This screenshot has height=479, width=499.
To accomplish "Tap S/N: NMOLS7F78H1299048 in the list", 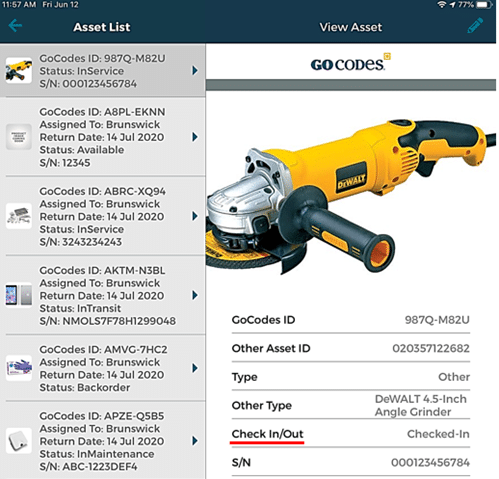I will coord(107,321).
